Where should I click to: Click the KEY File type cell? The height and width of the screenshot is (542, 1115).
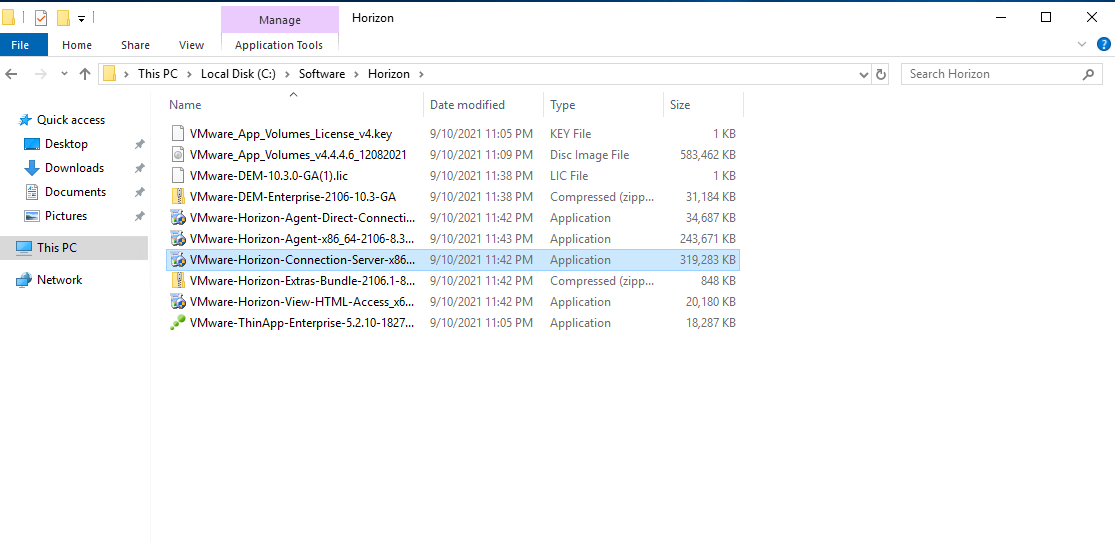(570, 134)
